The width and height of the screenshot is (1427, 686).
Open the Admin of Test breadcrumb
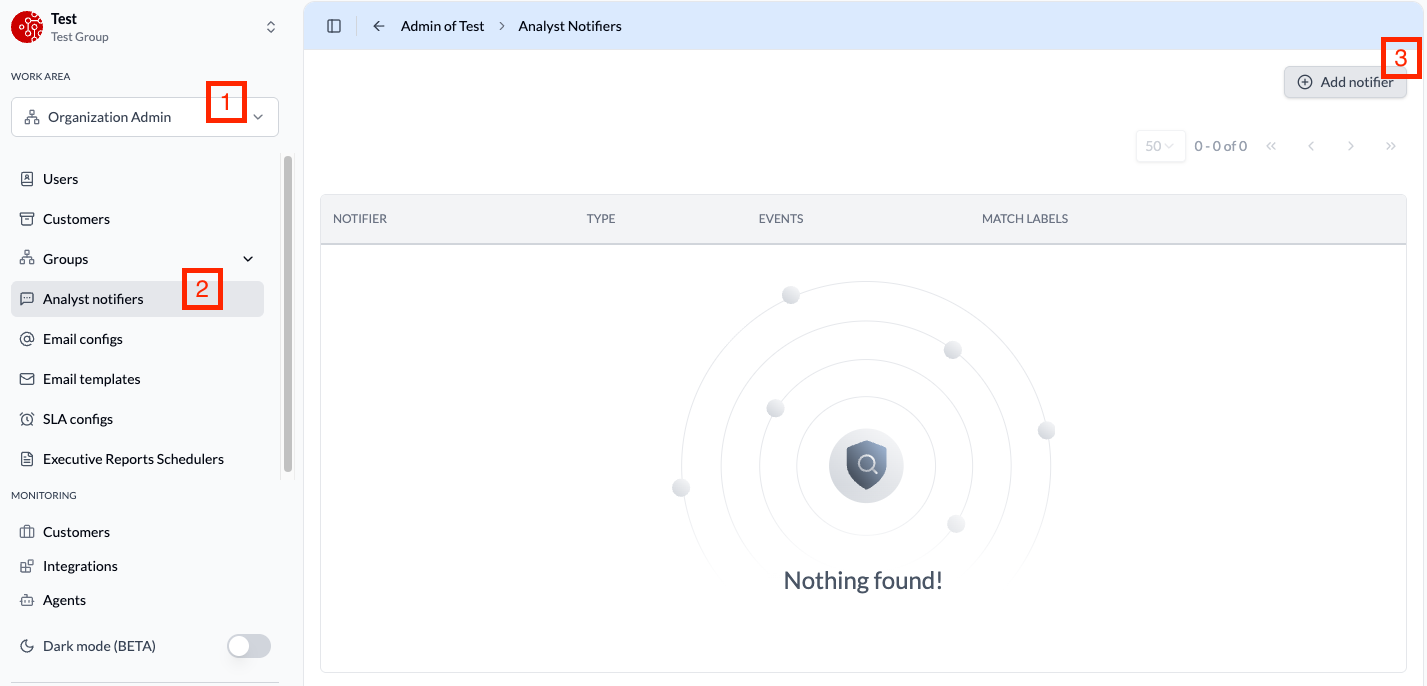pos(442,25)
